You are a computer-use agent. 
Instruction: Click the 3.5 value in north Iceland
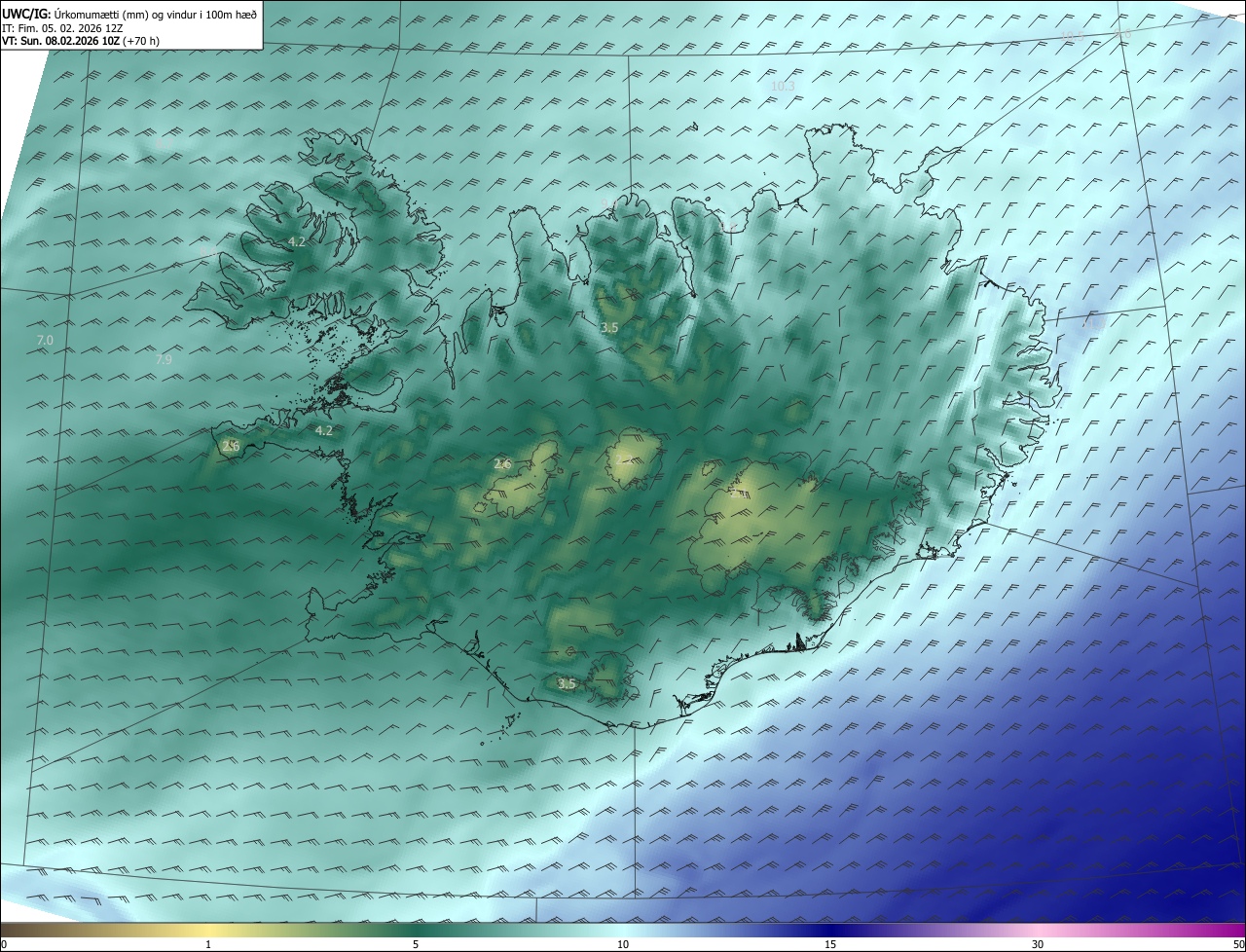pos(609,328)
